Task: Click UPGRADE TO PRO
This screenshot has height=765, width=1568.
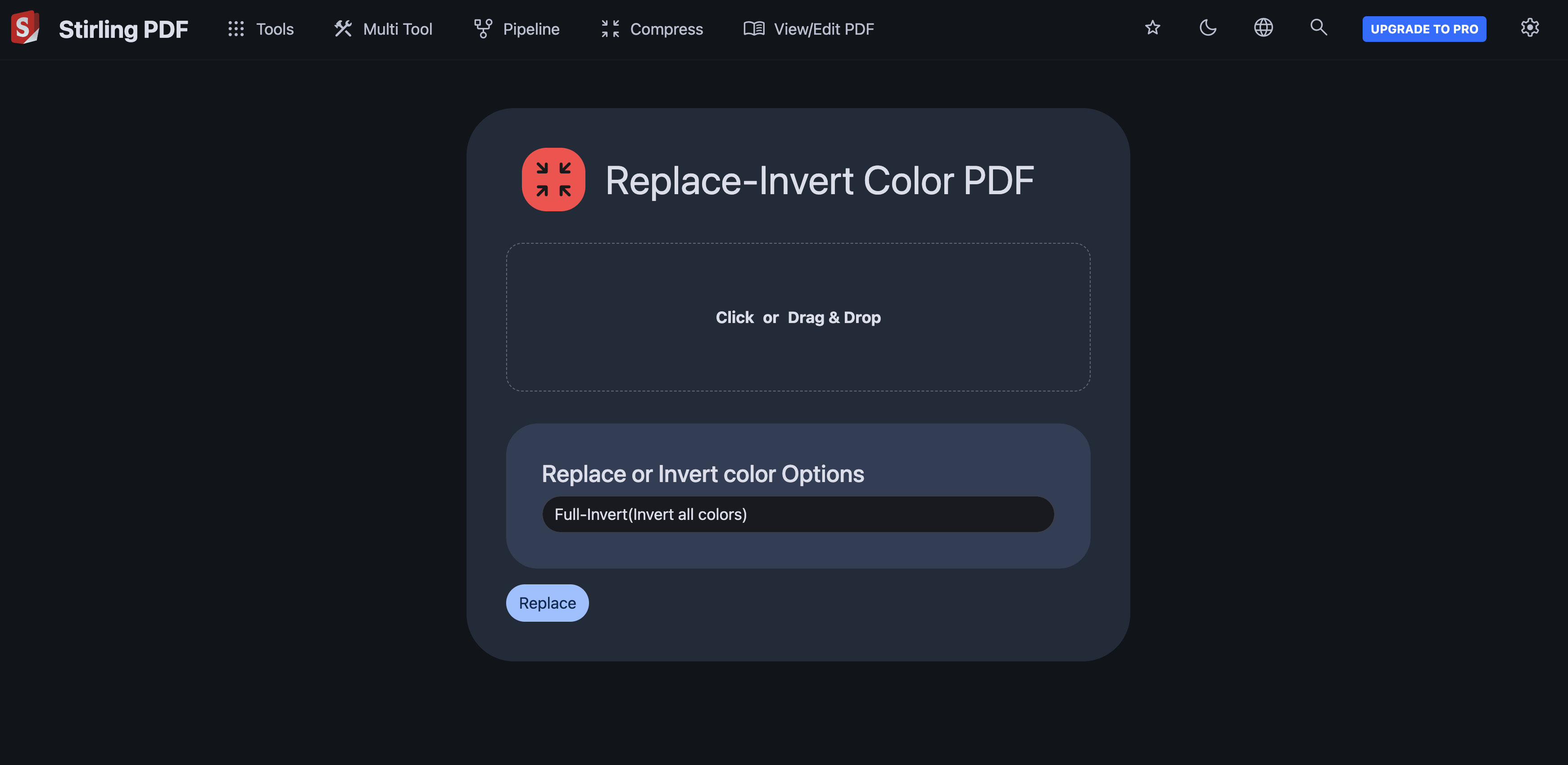Action: pos(1424,28)
